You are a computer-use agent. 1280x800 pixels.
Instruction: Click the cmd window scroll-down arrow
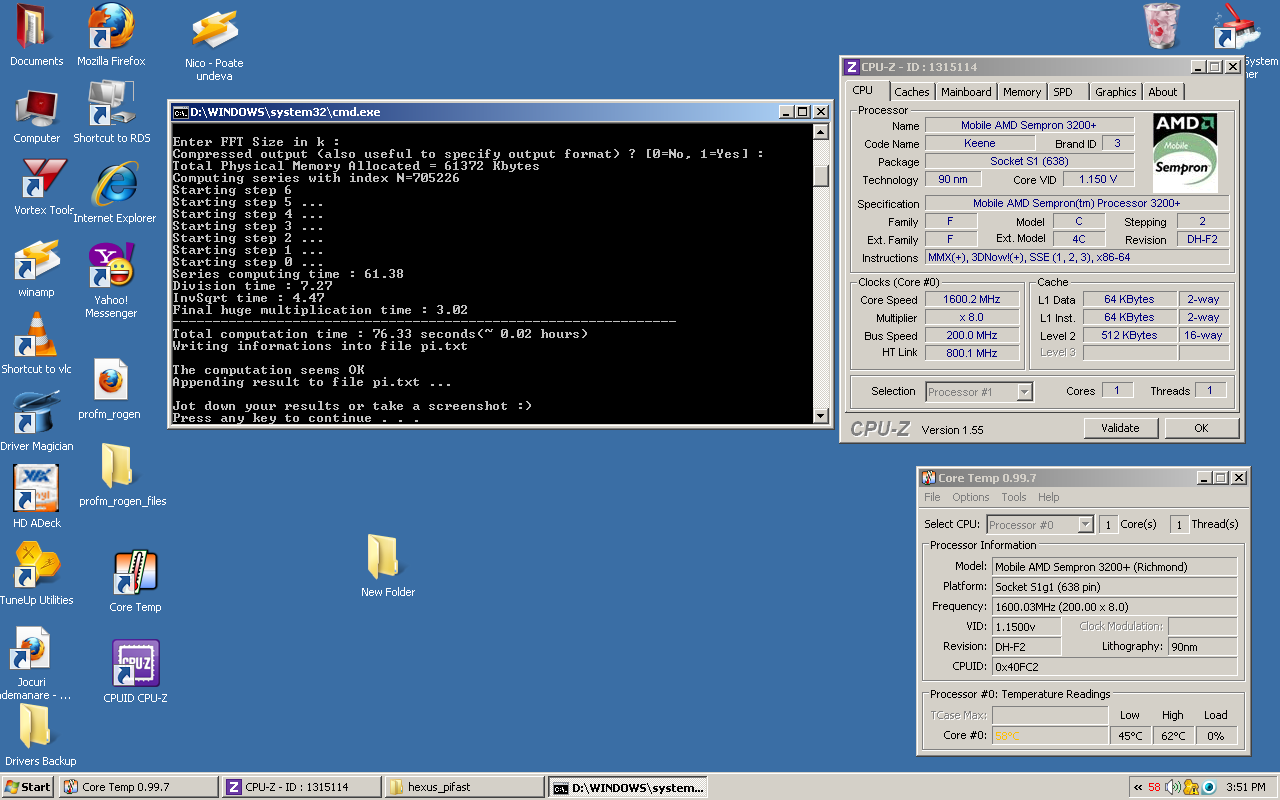coord(821,416)
